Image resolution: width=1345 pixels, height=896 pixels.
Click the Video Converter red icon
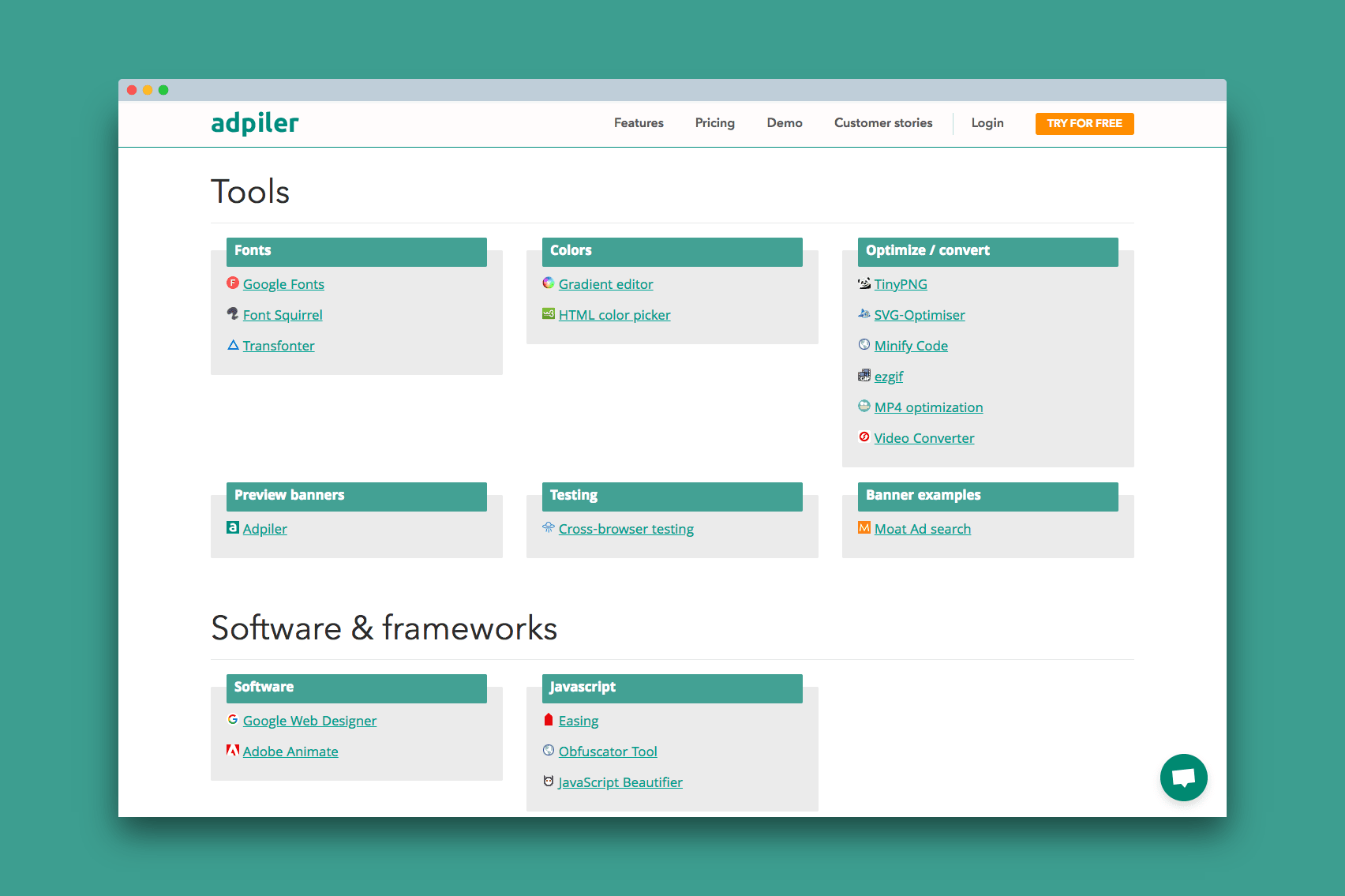tap(864, 437)
